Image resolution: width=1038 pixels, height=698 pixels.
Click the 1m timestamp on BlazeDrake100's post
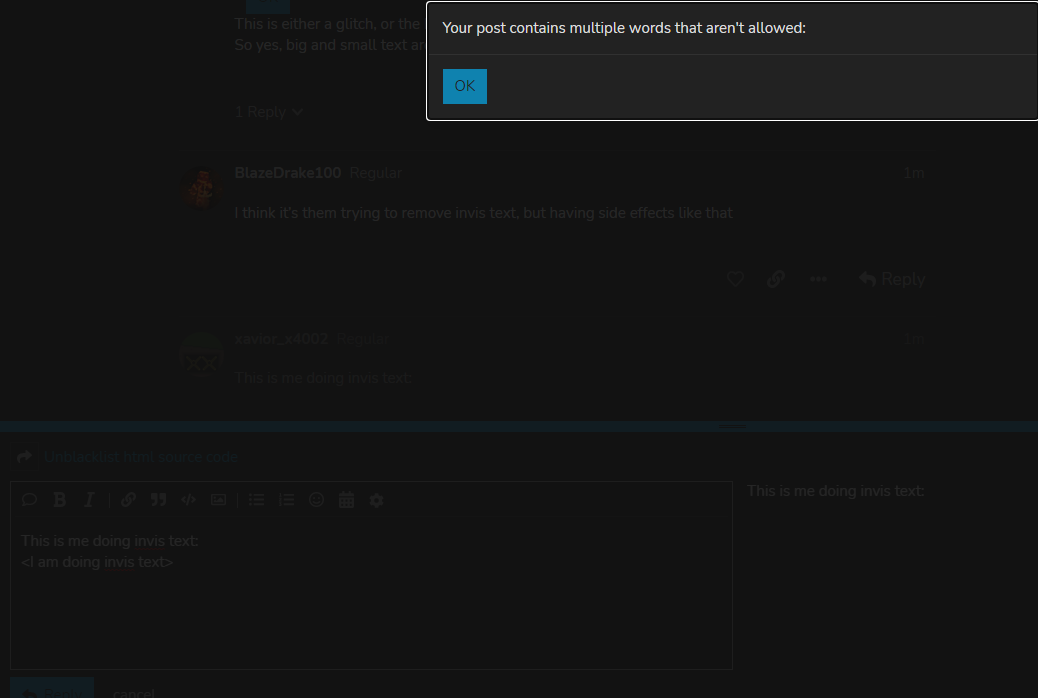[x=914, y=174]
